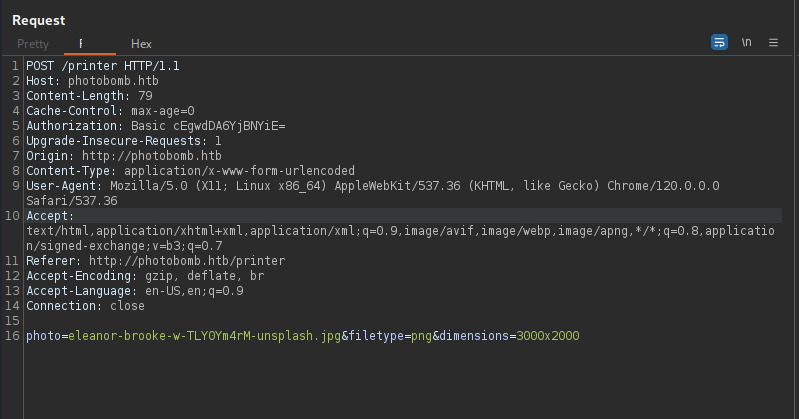
Task: Show non-printable characters with \n button
Action: (x=747, y=42)
